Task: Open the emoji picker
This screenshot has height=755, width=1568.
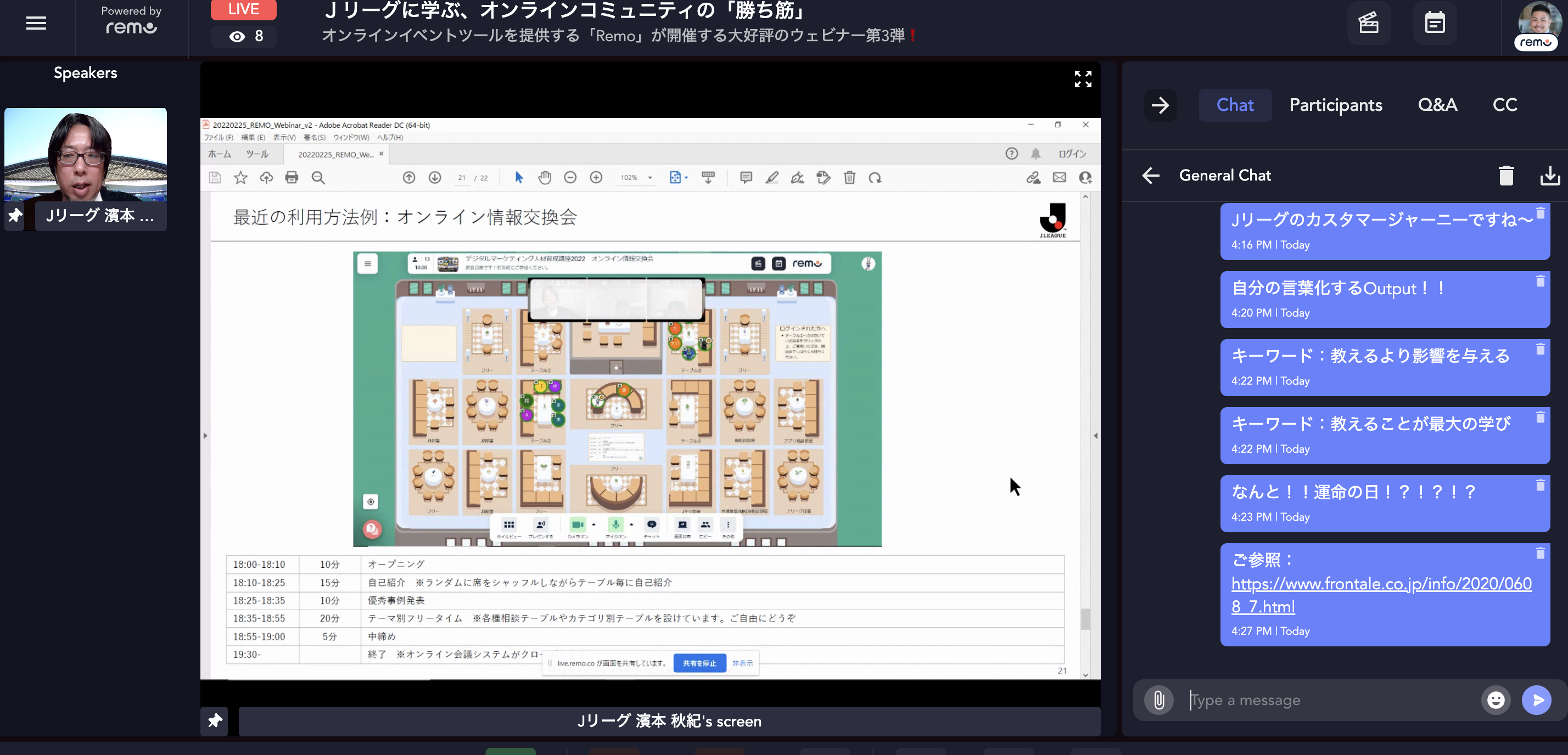Action: [x=1496, y=700]
